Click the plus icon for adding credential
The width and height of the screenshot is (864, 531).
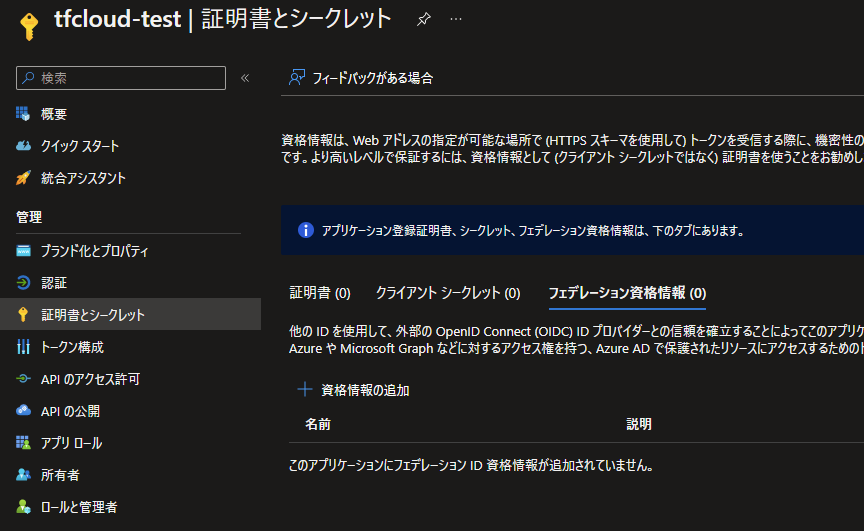point(305,389)
